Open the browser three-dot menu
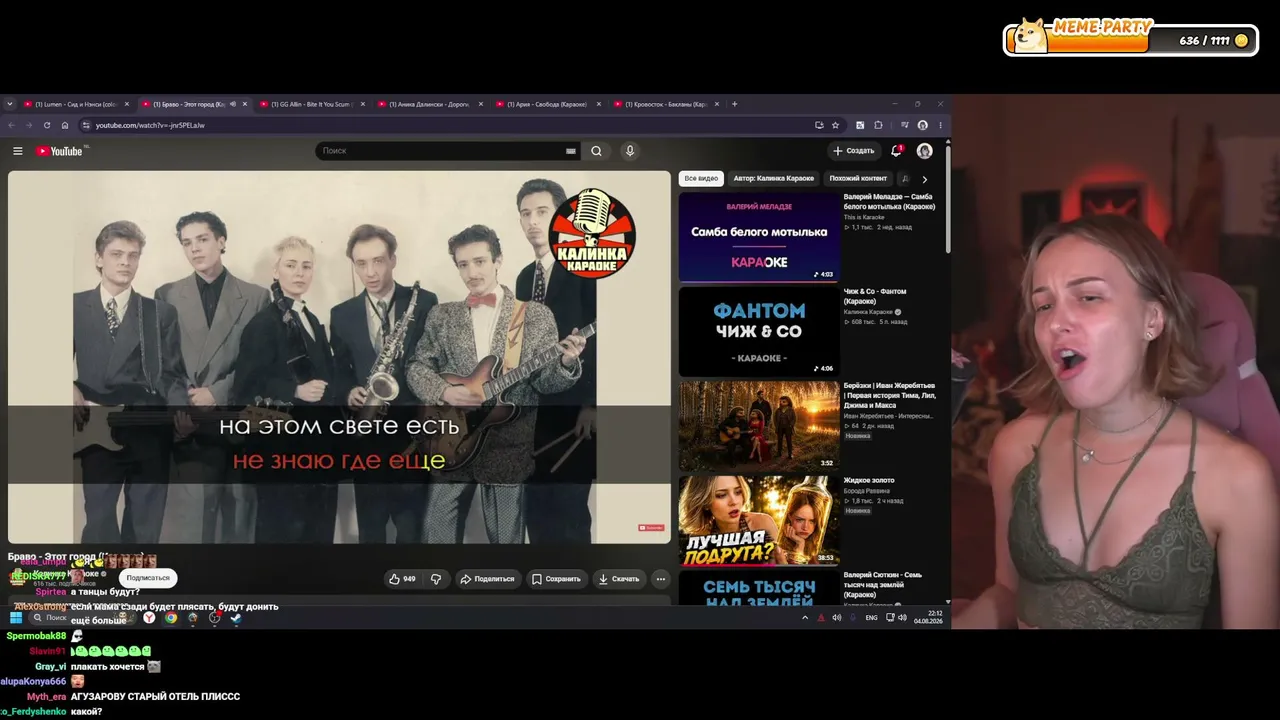The height and width of the screenshot is (720, 1280). click(x=940, y=125)
